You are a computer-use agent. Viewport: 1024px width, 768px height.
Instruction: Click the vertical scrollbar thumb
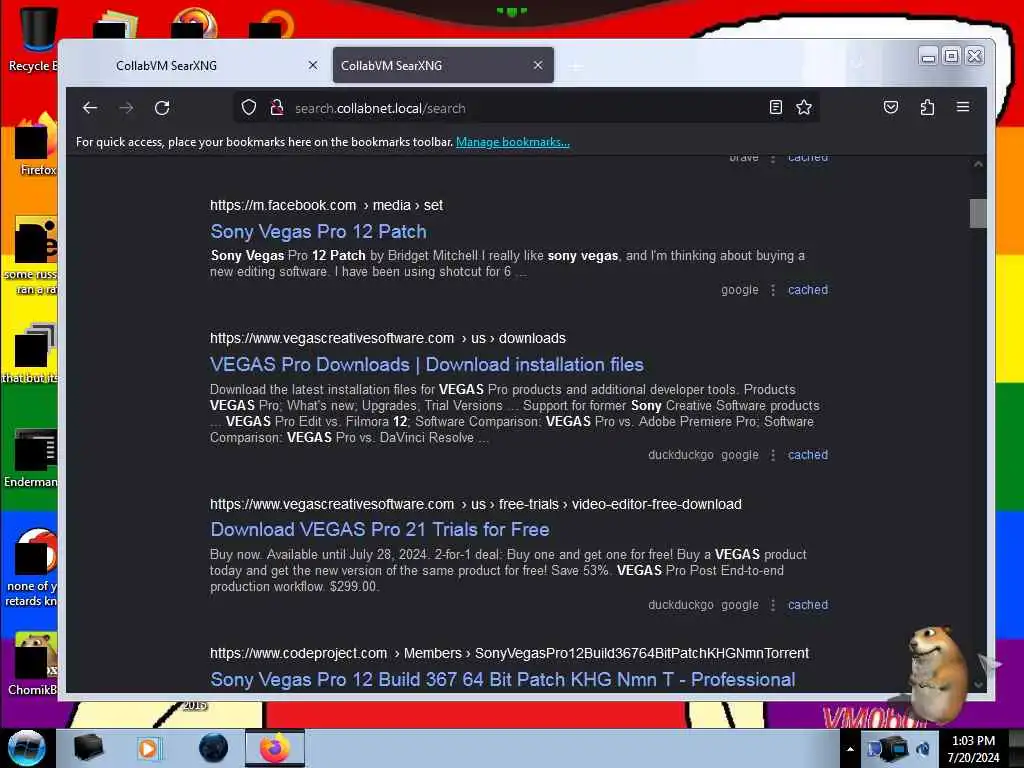pyautogui.click(x=978, y=214)
